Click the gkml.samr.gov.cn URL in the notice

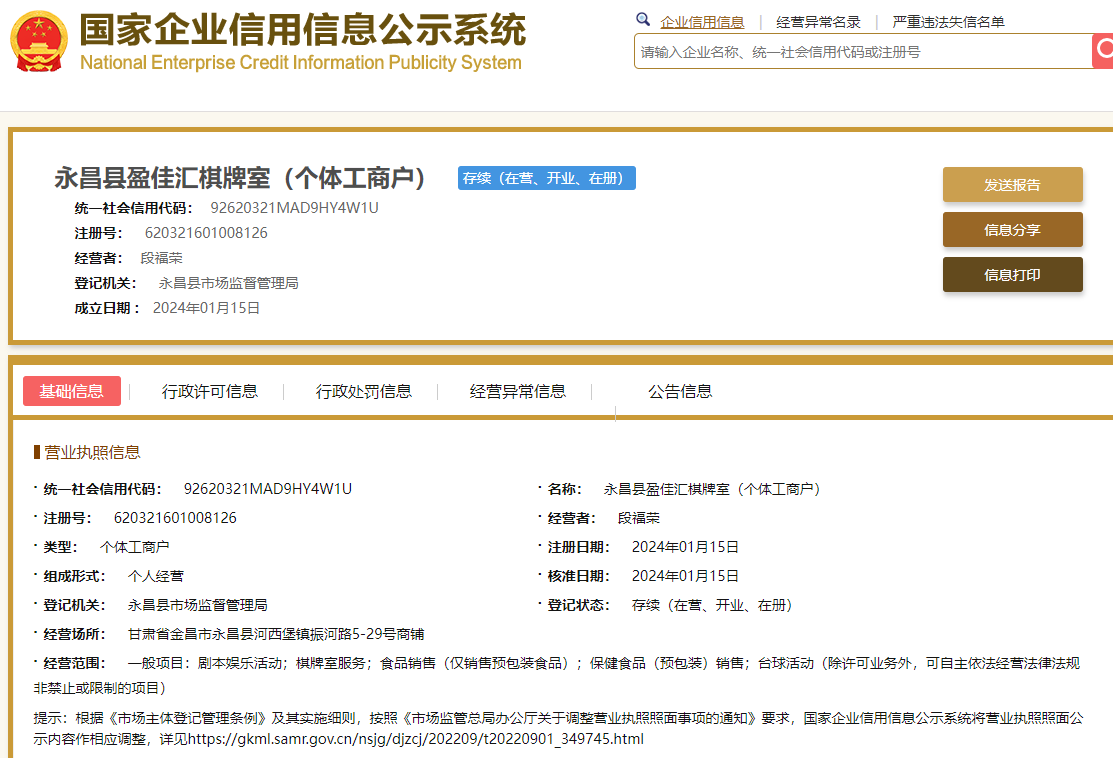coord(416,739)
